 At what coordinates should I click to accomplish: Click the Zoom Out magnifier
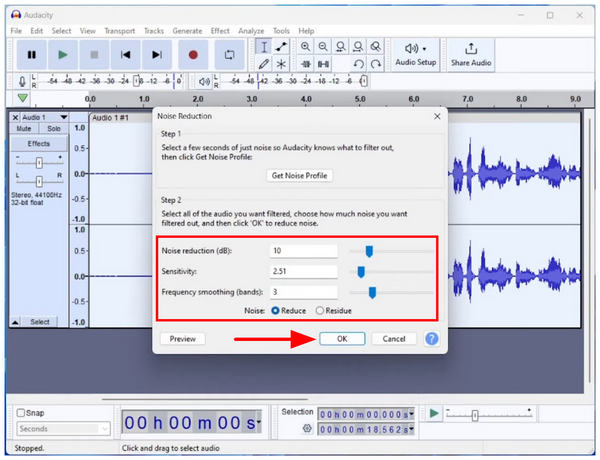323,47
